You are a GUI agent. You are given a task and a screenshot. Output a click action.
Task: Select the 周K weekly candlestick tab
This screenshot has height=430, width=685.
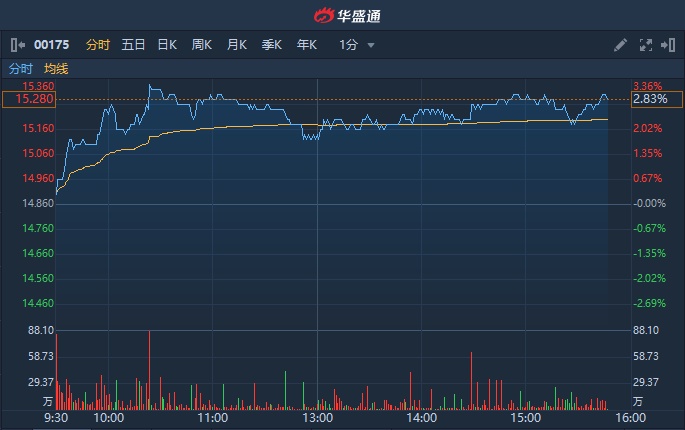pos(202,45)
